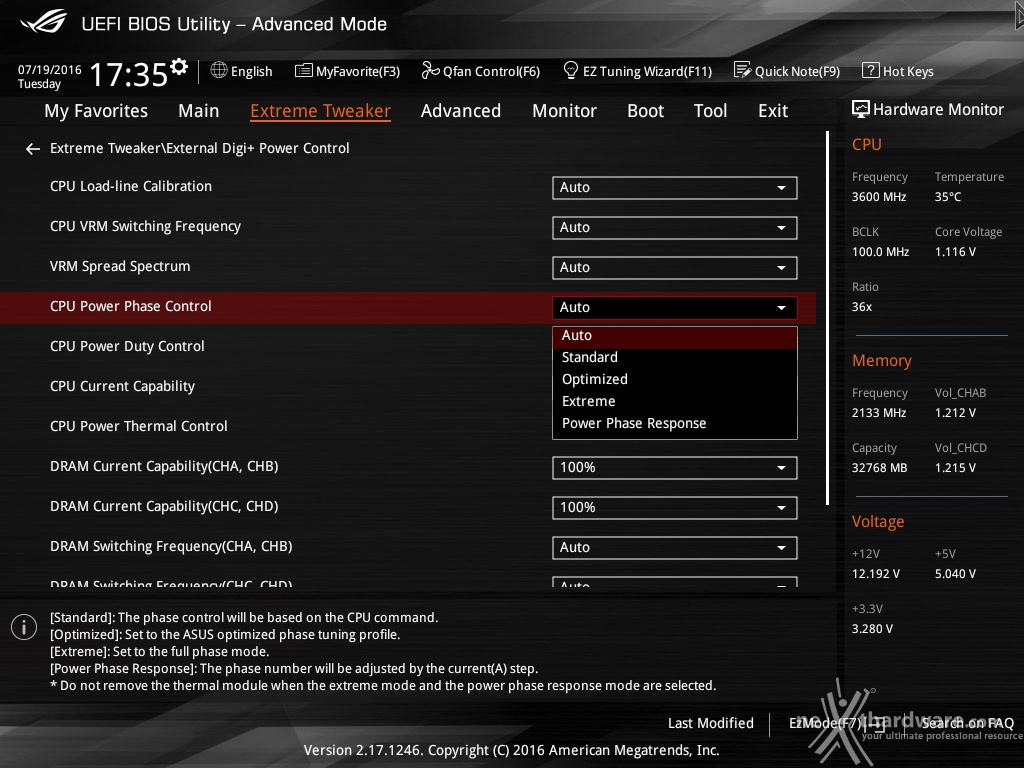Open DRAM Current Capability(CHA, CHB) dropdown
This screenshot has width=1024, height=768.
pyautogui.click(x=675, y=468)
